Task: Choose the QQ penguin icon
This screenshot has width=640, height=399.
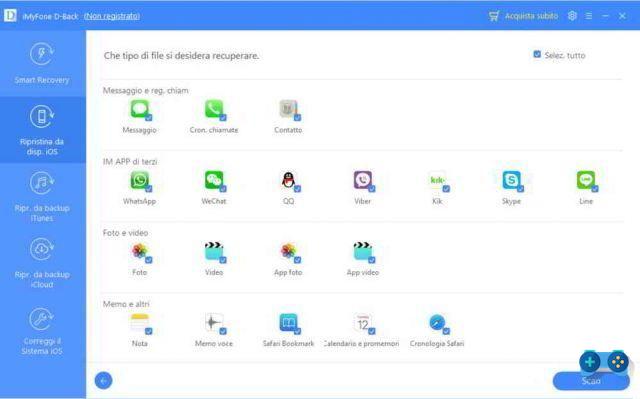Action: pos(288,180)
